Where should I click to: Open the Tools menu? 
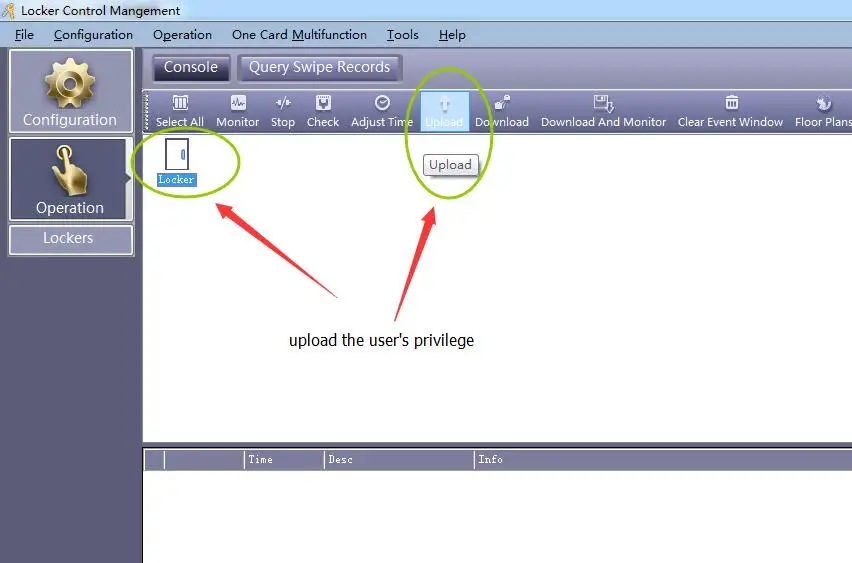tap(403, 35)
